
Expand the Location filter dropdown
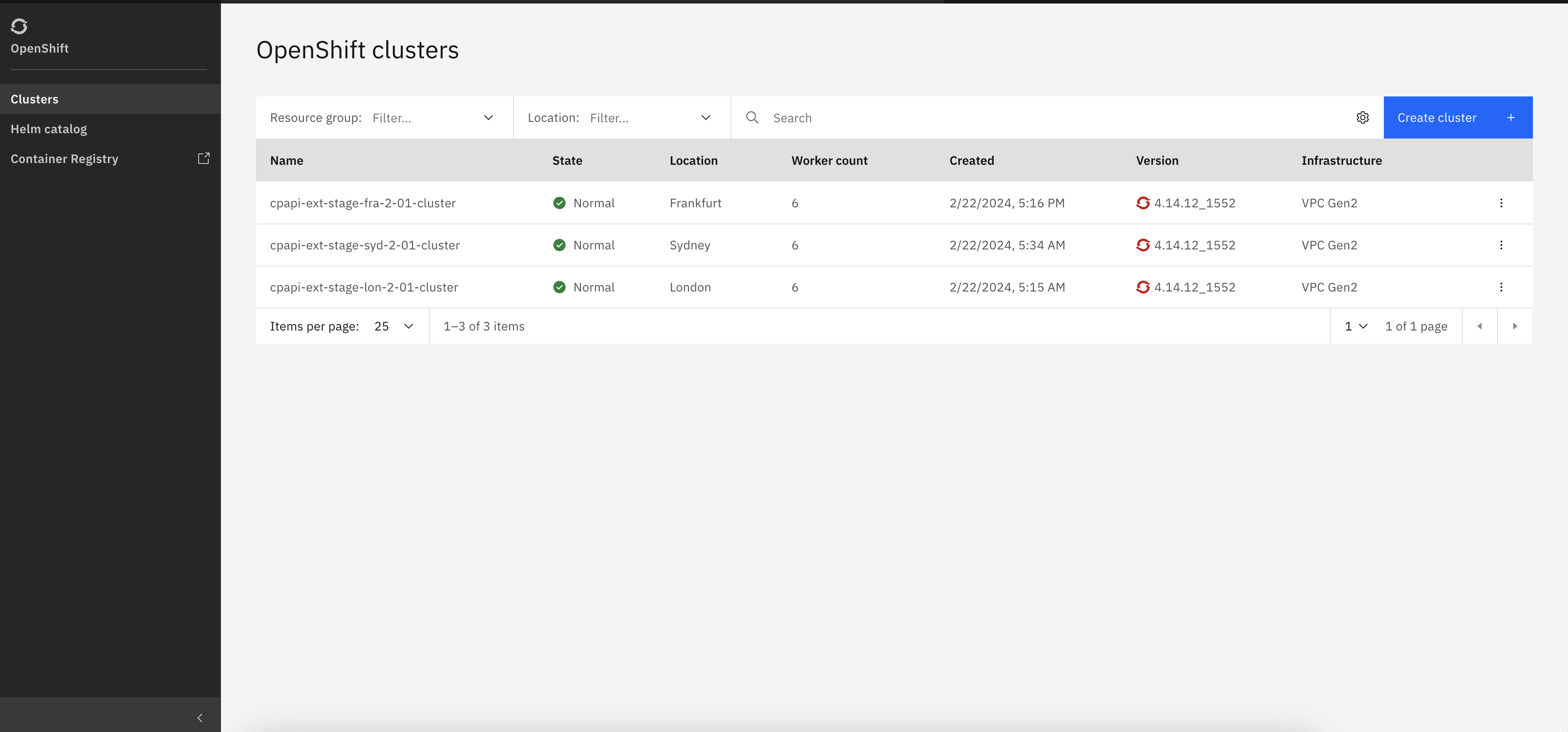pyautogui.click(x=621, y=117)
